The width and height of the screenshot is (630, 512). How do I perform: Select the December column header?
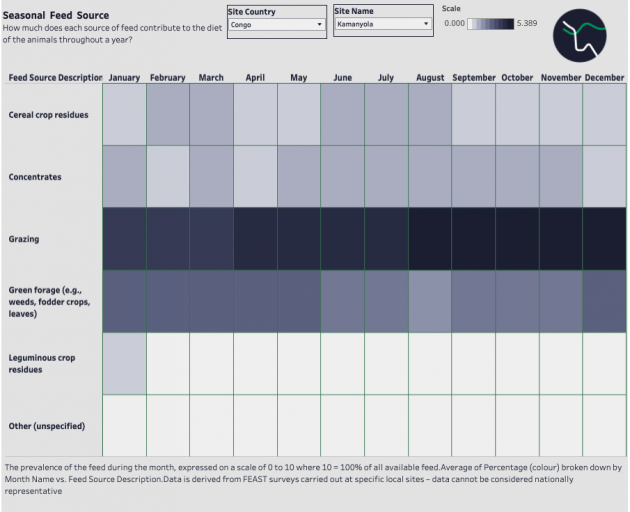coord(604,78)
